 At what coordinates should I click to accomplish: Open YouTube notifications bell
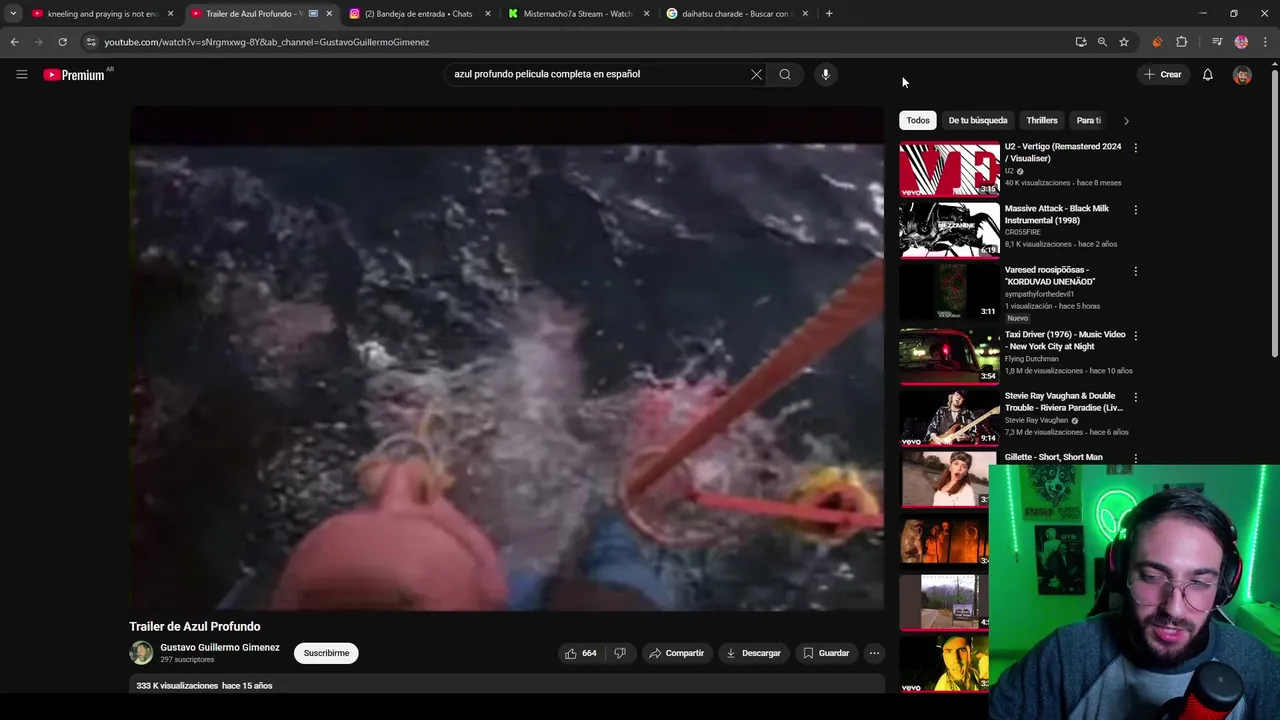coord(1207,74)
